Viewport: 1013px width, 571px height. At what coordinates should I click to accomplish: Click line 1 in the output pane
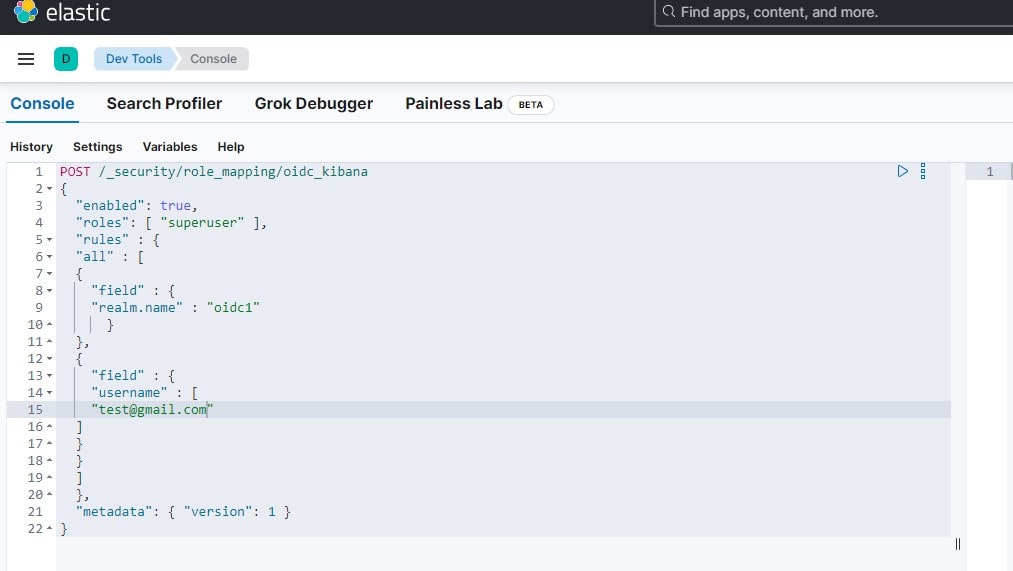click(x=989, y=171)
